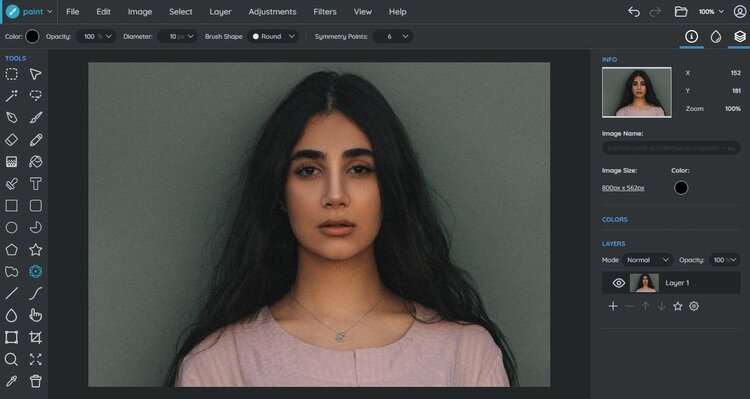
Task: Select the brush tool
Action: [x=35, y=118]
